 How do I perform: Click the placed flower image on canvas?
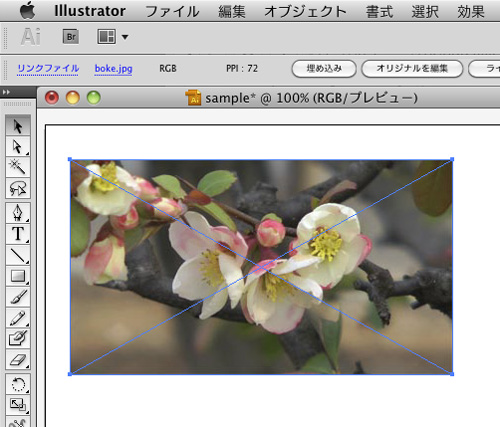[261, 267]
